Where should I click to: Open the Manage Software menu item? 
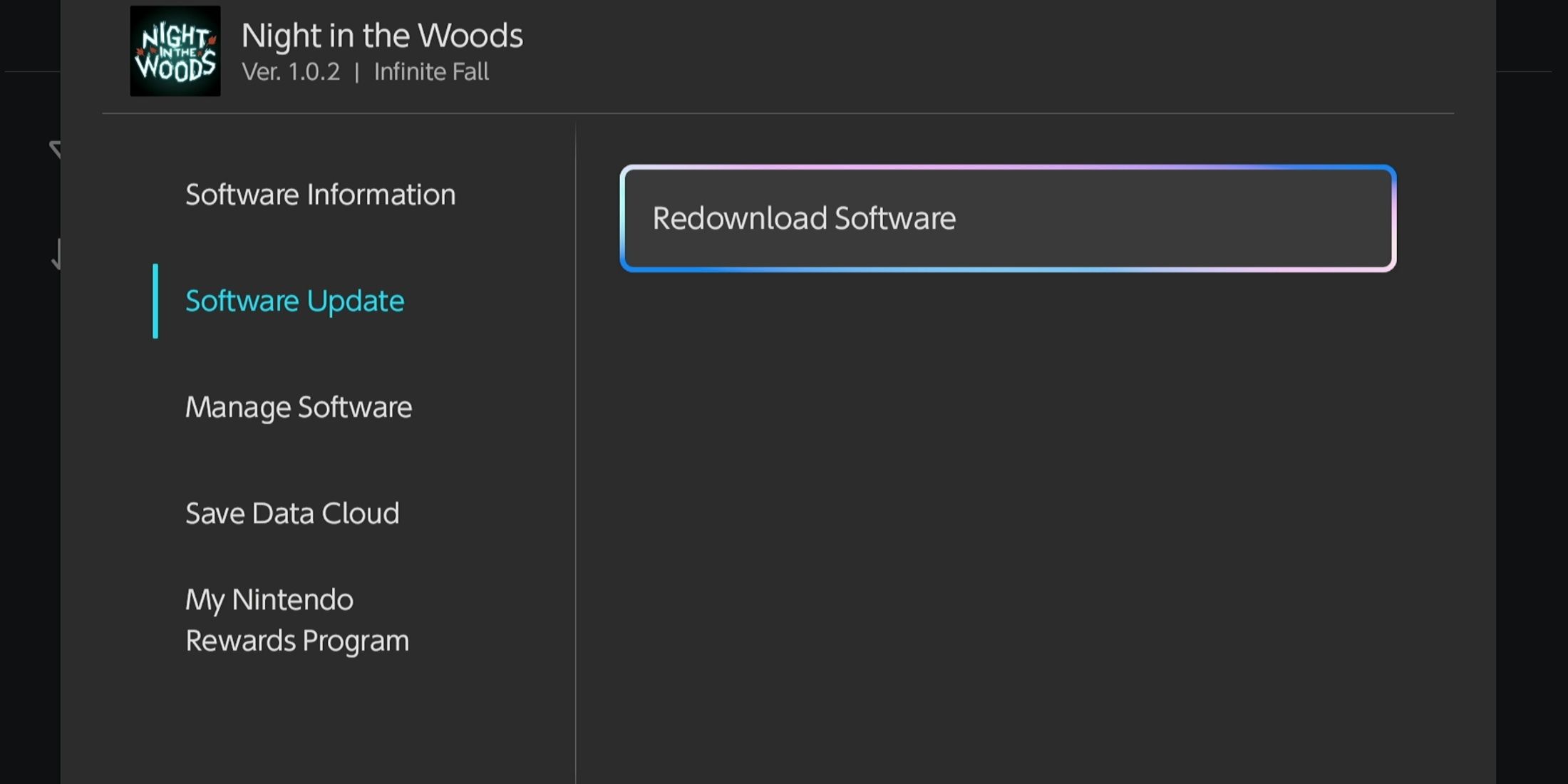coord(299,407)
